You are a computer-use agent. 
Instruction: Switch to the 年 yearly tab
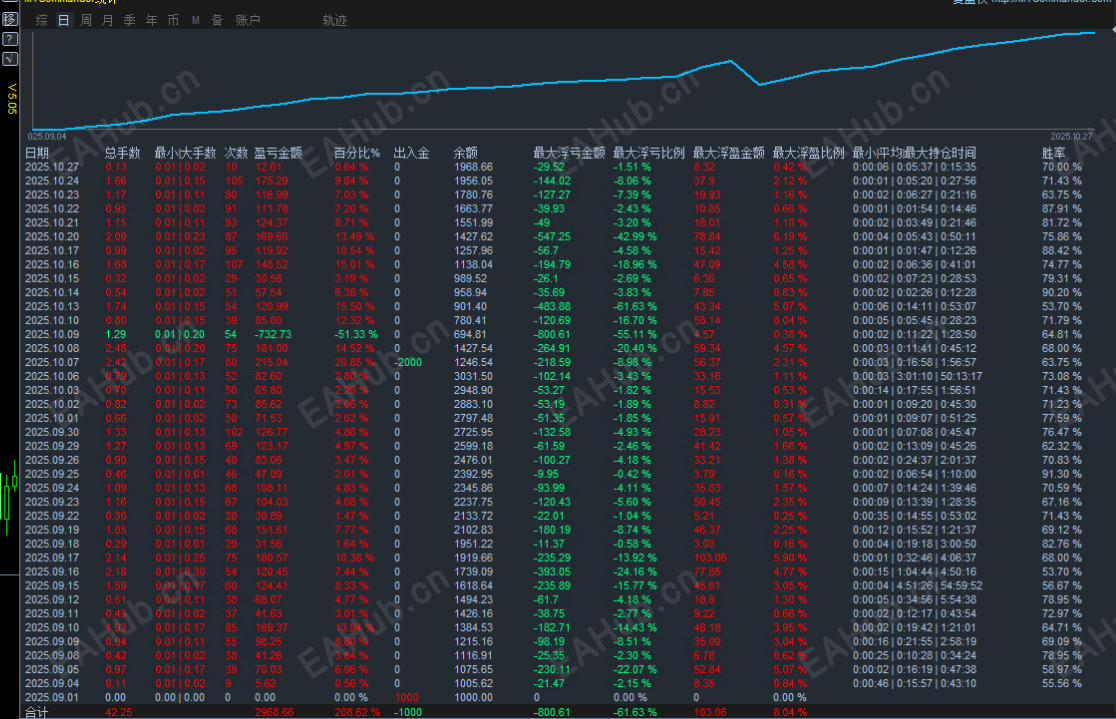pos(152,20)
